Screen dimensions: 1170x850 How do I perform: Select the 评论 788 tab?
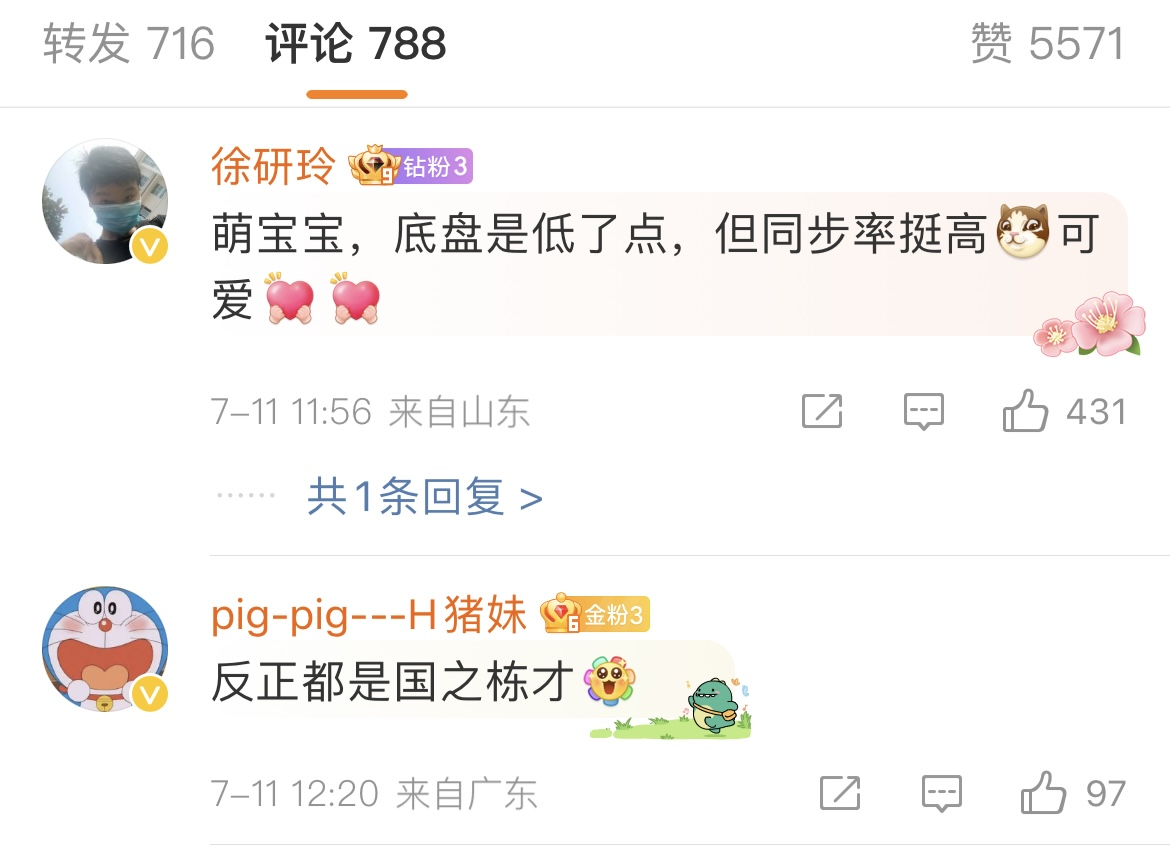point(356,43)
